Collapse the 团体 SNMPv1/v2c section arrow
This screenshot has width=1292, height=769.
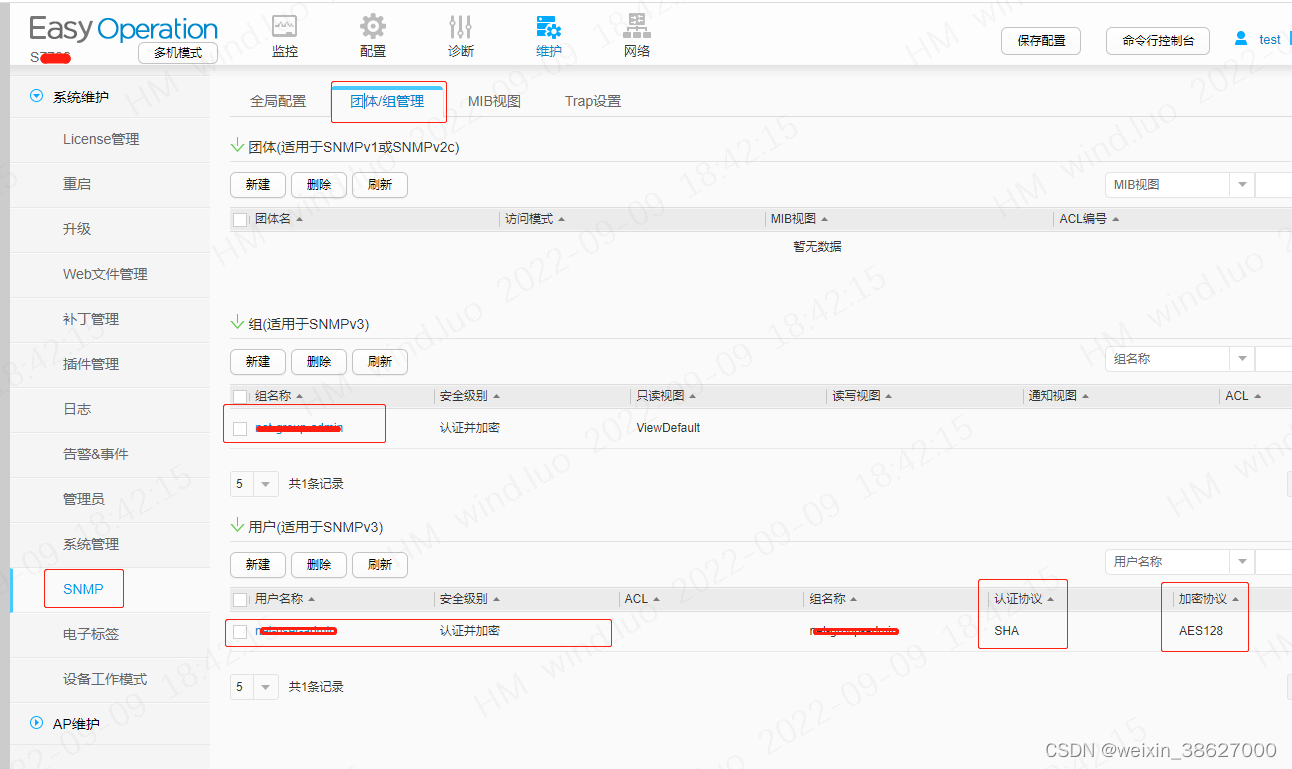point(238,146)
